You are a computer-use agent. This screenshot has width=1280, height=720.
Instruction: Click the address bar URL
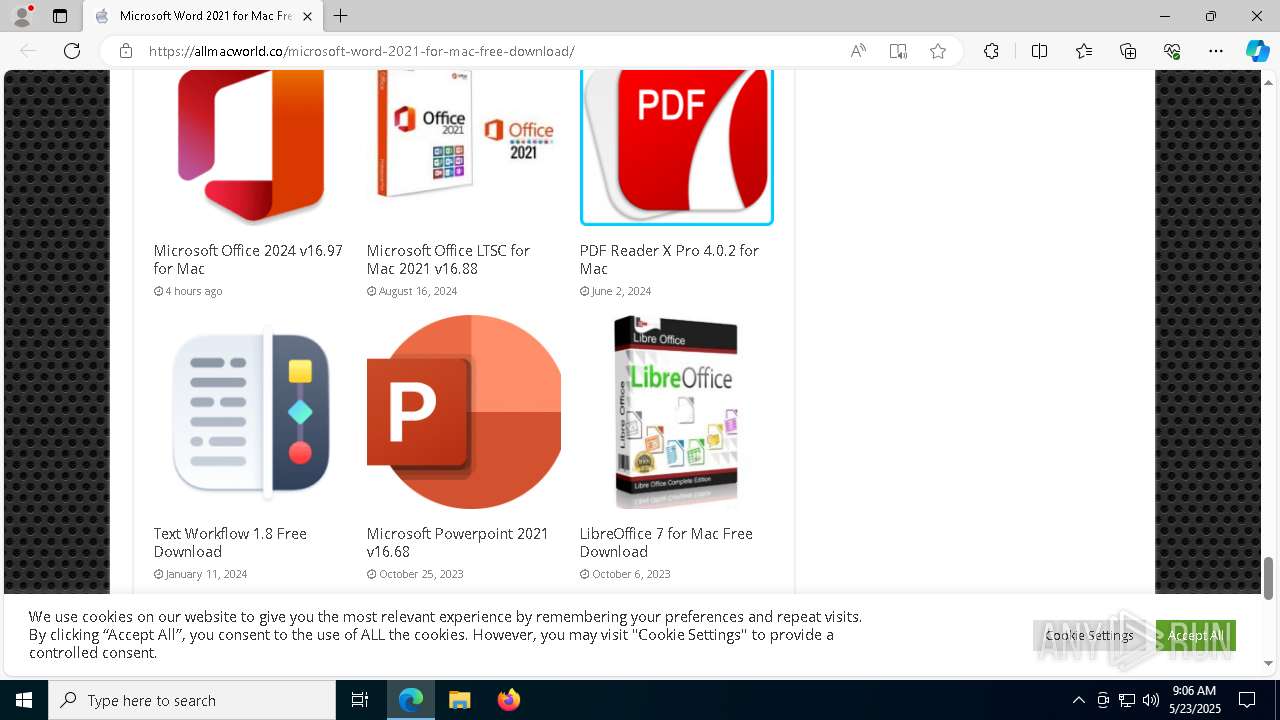pos(362,51)
